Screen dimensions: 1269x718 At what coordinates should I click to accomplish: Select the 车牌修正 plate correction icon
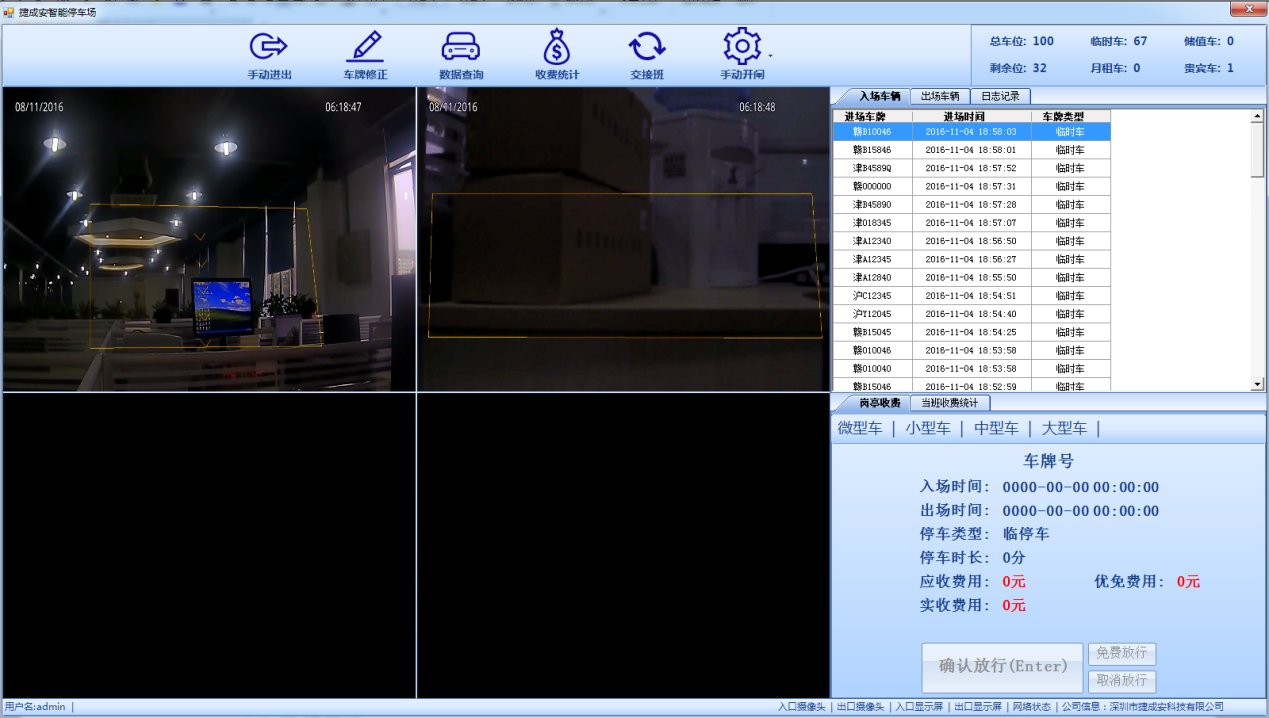365,55
